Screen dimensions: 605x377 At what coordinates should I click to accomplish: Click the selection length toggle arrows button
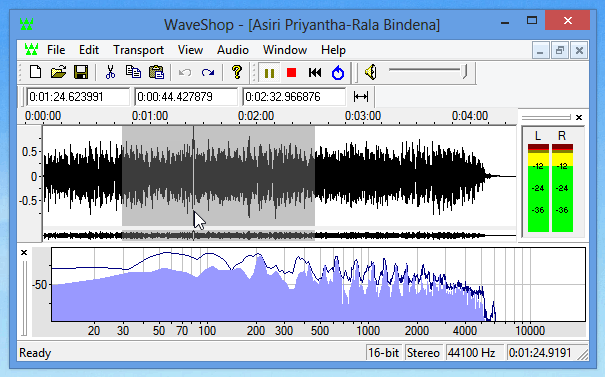pos(361,96)
